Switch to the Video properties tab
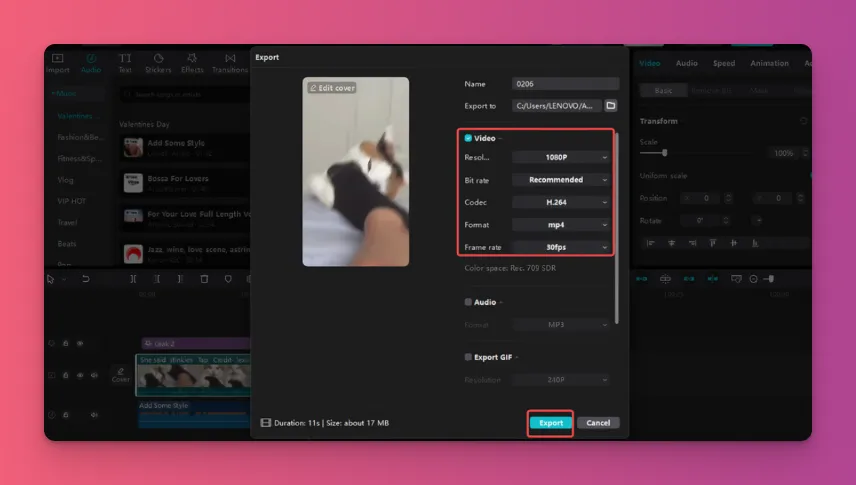 (650, 63)
